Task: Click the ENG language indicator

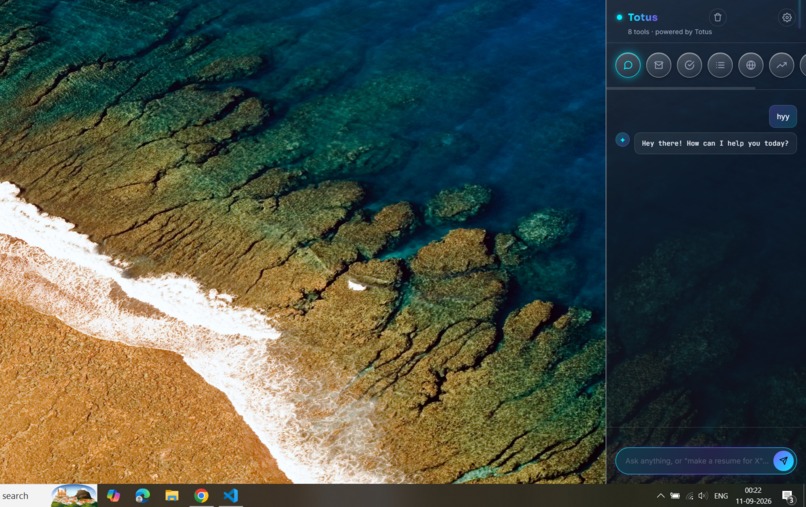Action: (721, 496)
